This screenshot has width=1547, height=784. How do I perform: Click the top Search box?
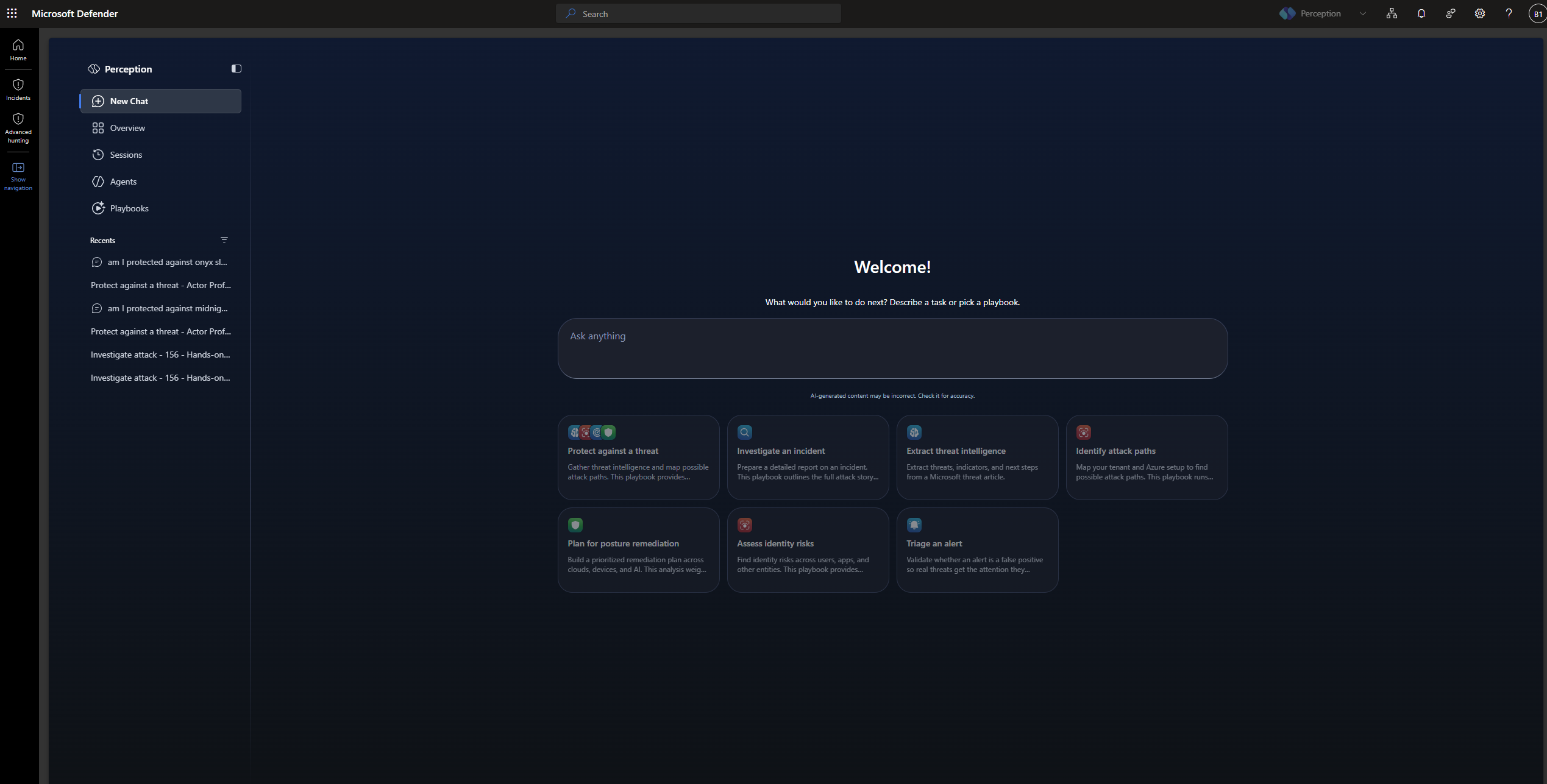[699, 13]
